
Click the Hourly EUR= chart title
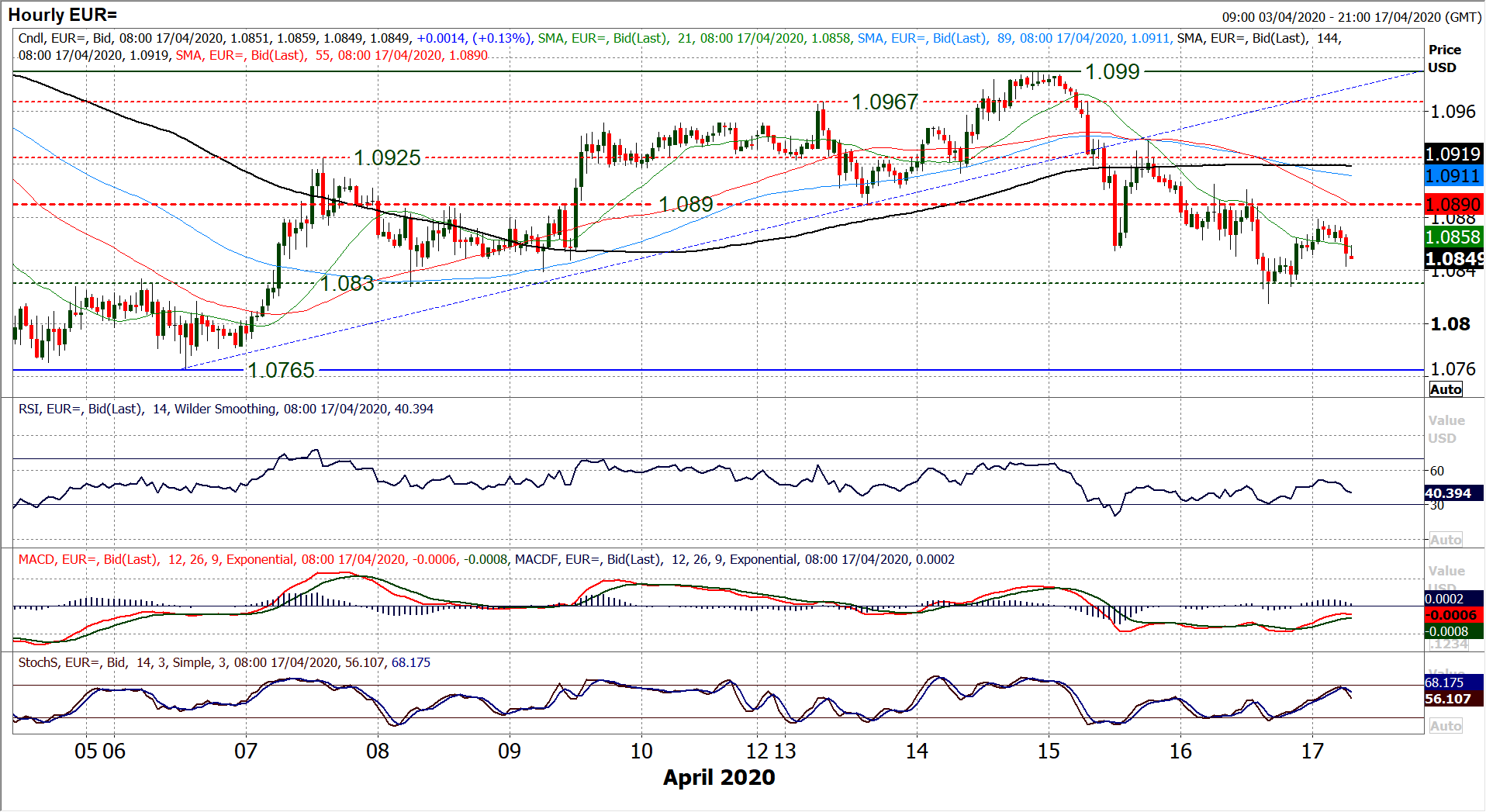pyautogui.click(x=62, y=15)
